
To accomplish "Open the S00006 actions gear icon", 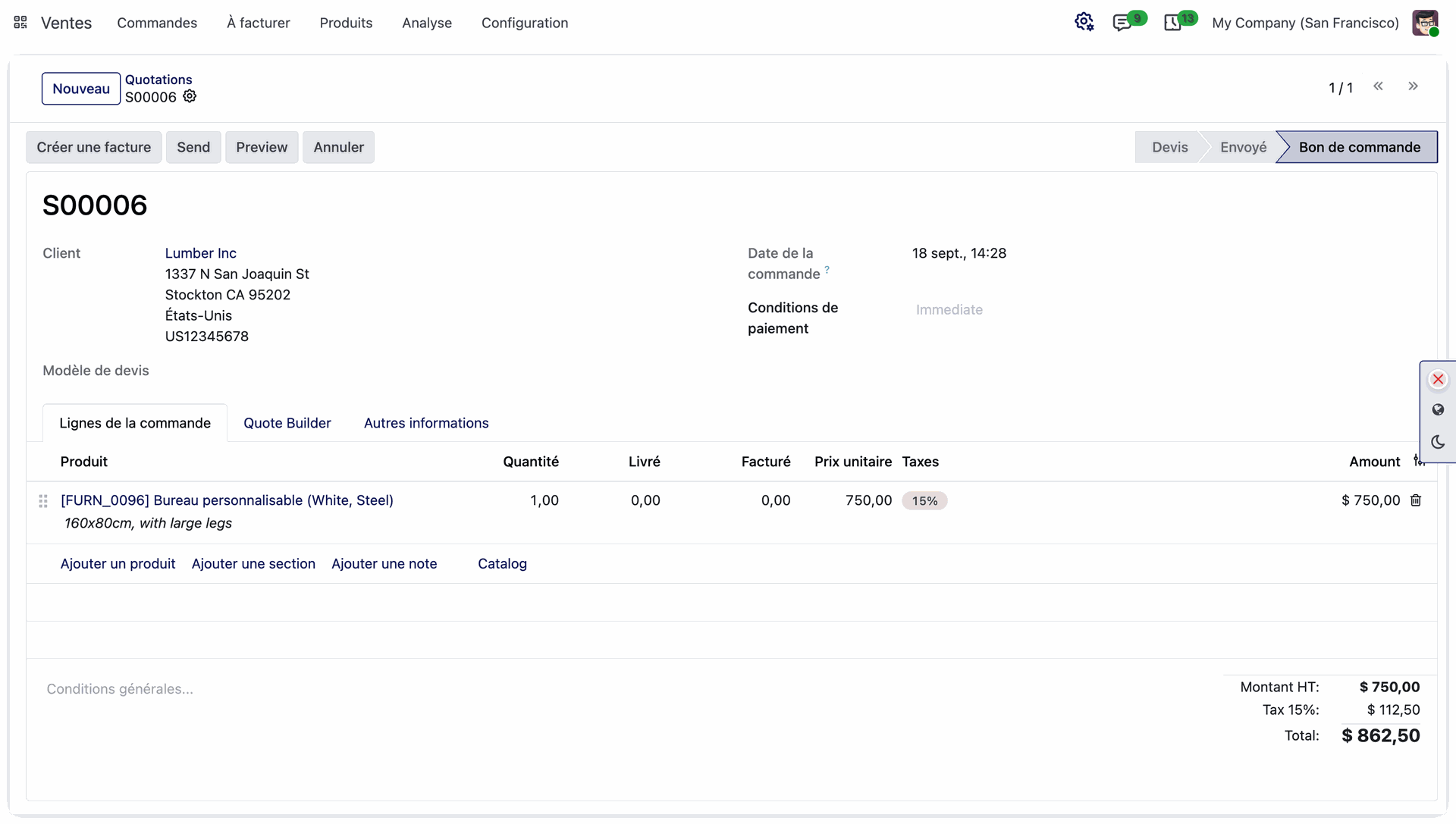I will tap(190, 96).
